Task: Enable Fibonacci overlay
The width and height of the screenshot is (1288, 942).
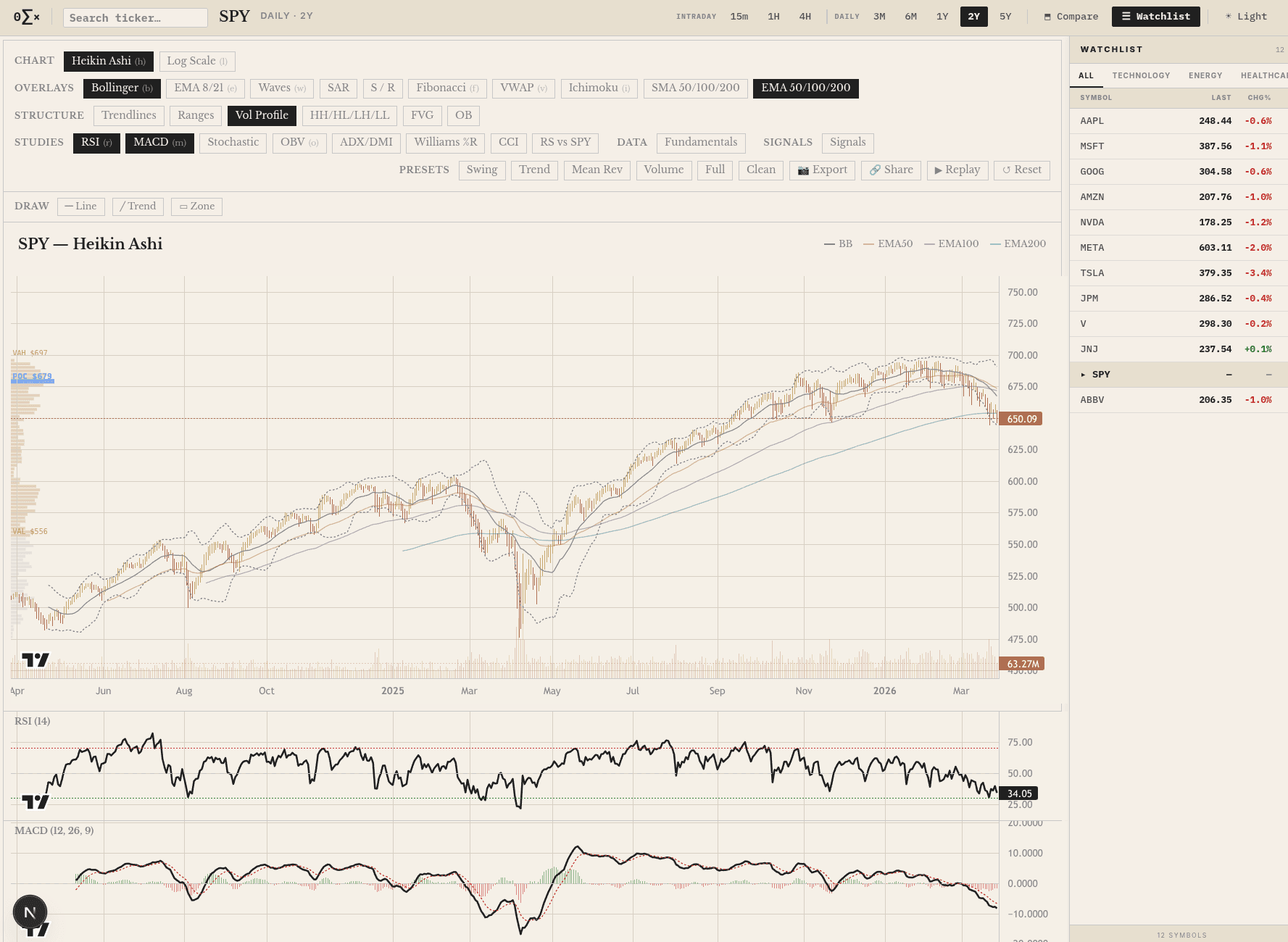Action: pyautogui.click(x=447, y=88)
